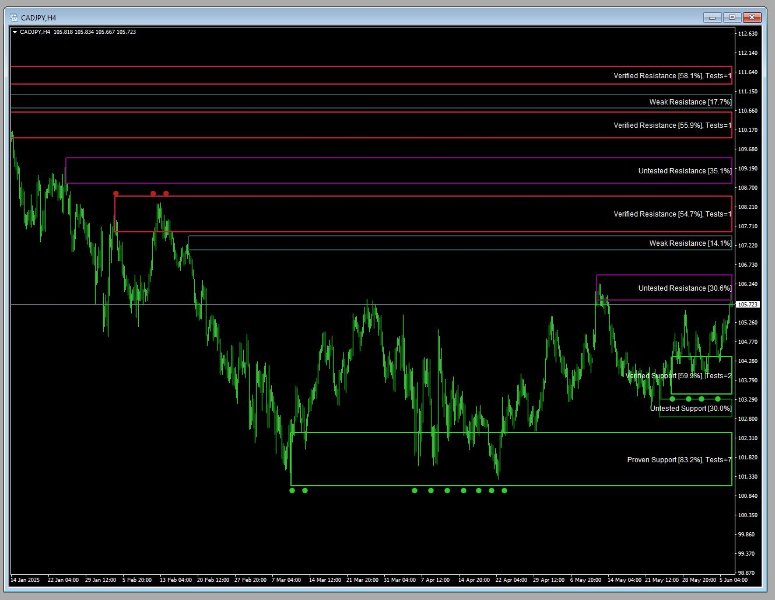Click price axis value 103.290
Image resolution: width=775 pixels, height=600 pixels.
pos(747,399)
